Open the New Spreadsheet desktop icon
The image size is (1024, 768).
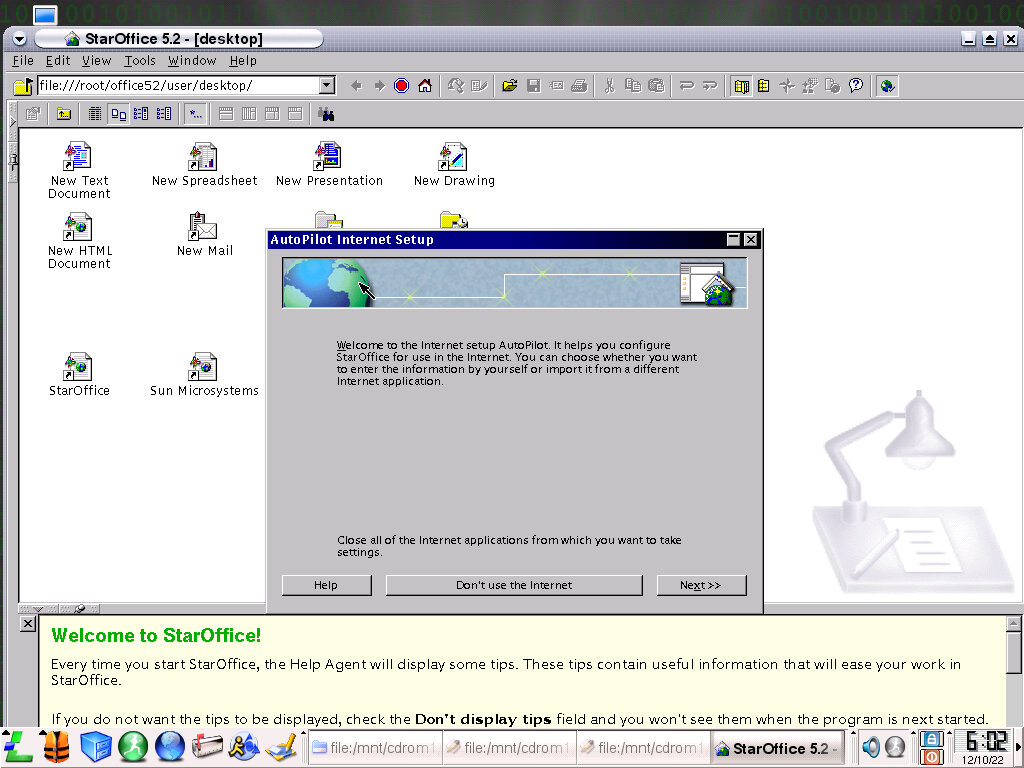pyautogui.click(x=204, y=164)
